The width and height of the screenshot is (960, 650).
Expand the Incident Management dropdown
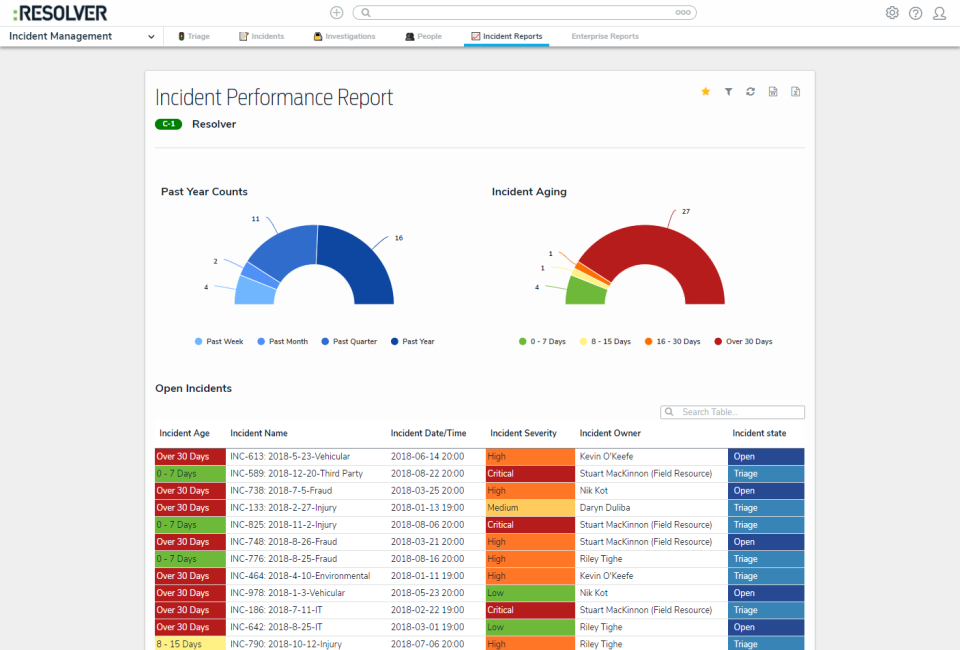point(152,37)
